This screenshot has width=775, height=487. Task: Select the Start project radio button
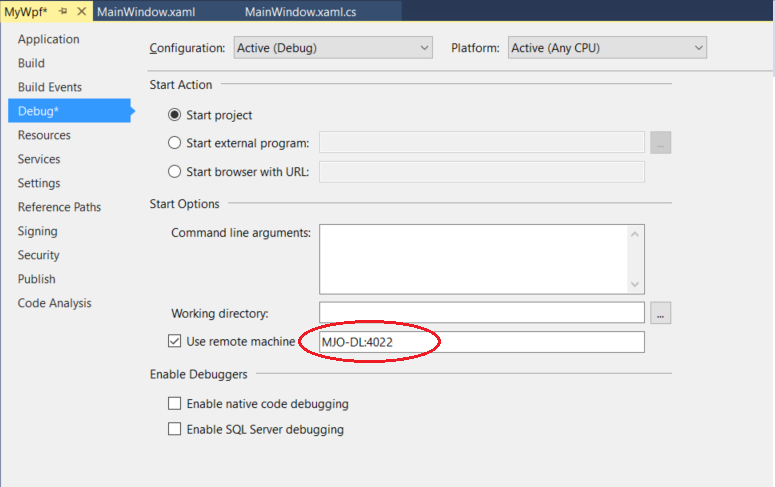coord(175,115)
